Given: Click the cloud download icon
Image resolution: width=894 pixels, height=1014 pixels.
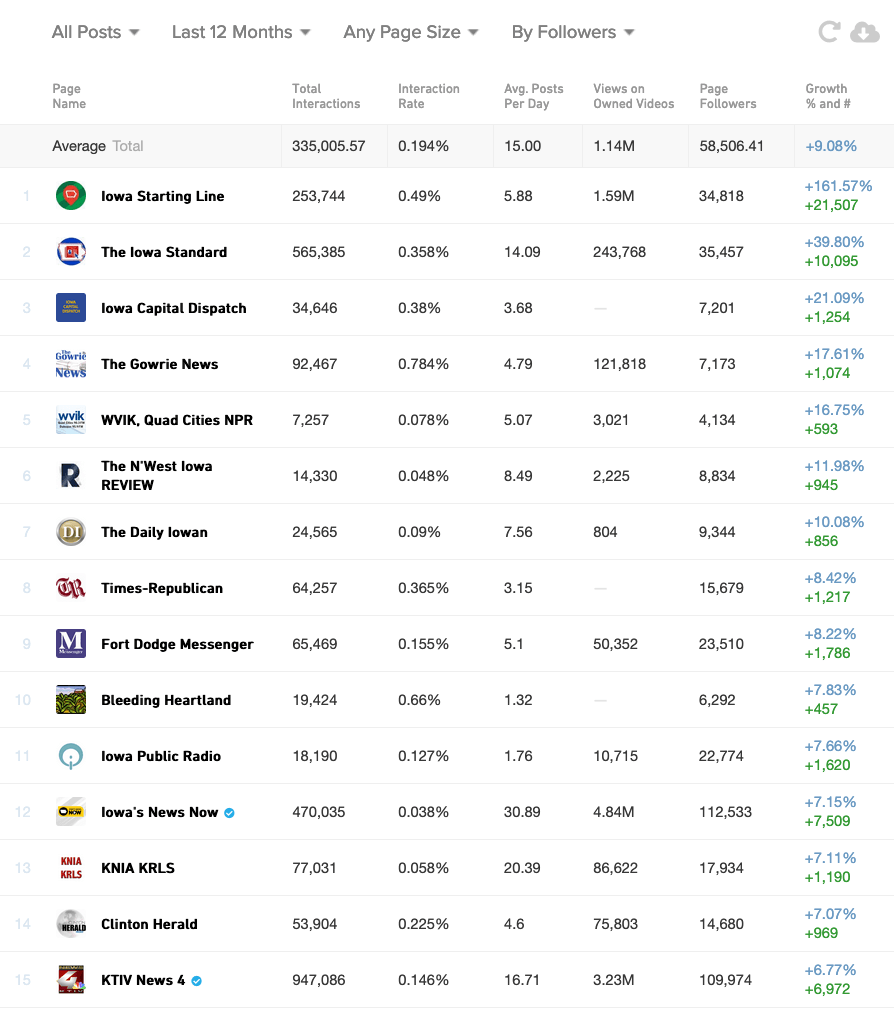Looking at the screenshot, I should pos(865,33).
